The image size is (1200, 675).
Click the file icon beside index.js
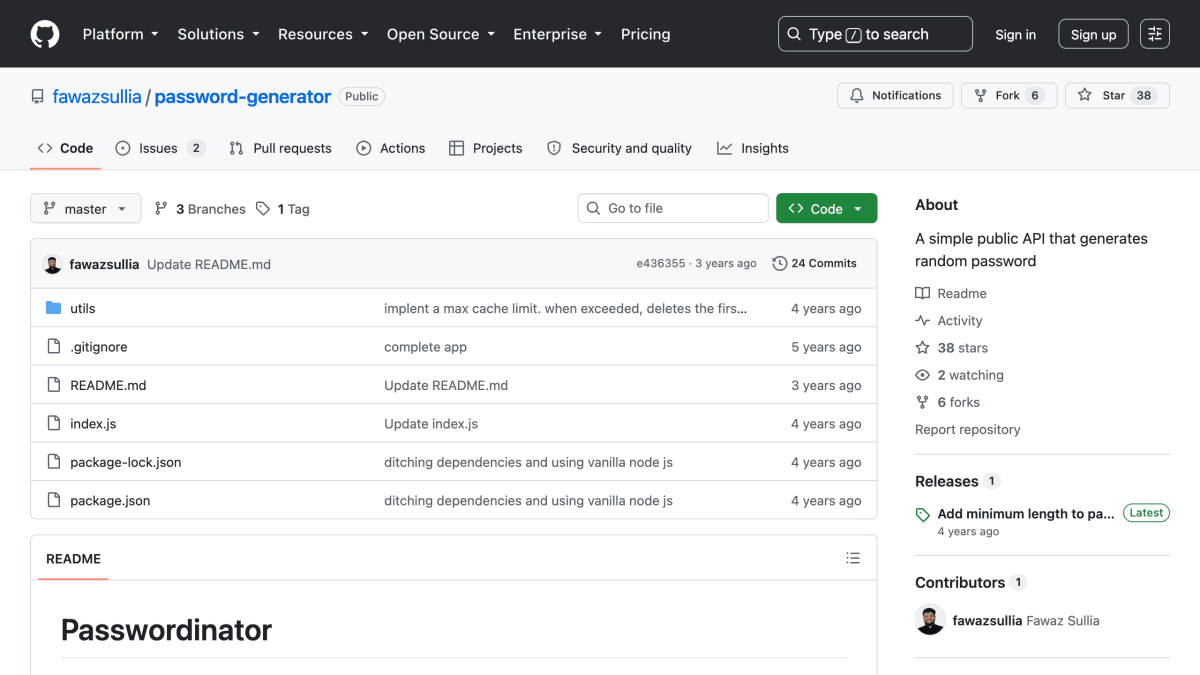coord(54,423)
